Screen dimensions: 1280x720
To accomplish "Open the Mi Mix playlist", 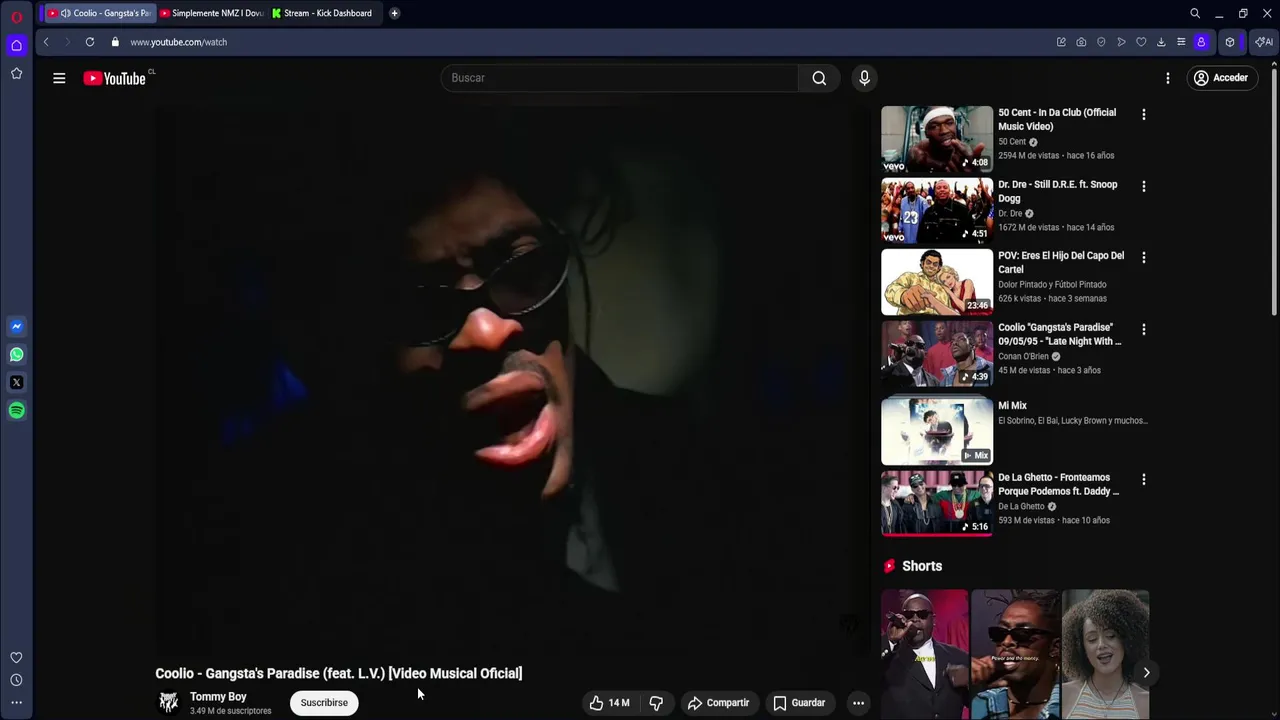I will [x=937, y=430].
